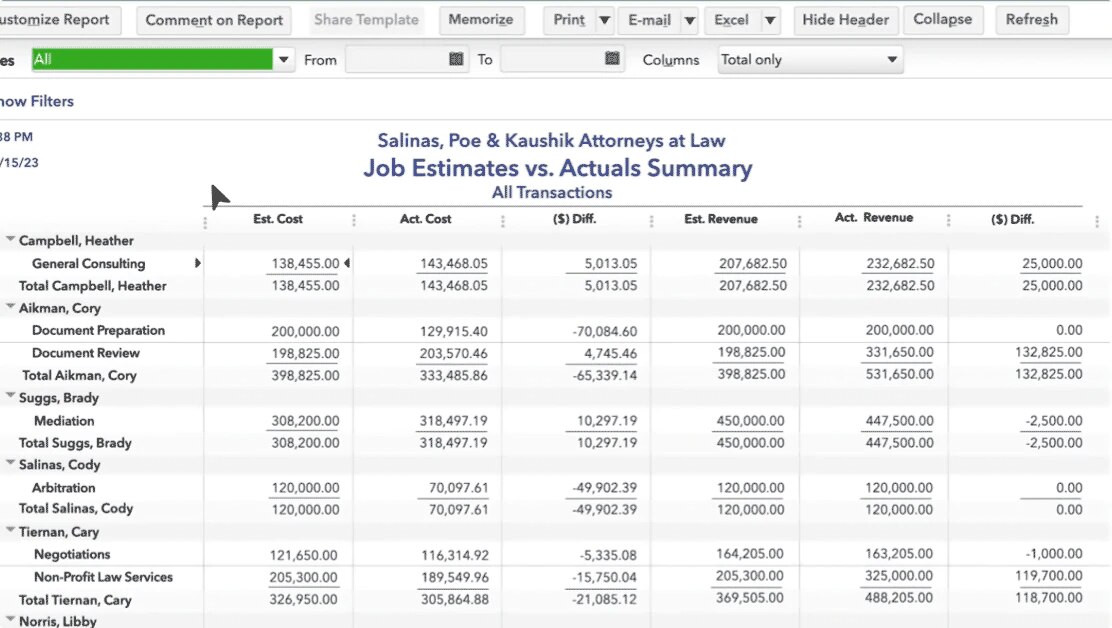Open the From date calendar picker
This screenshot has width=1112, height=628.
tap(457, 60)
